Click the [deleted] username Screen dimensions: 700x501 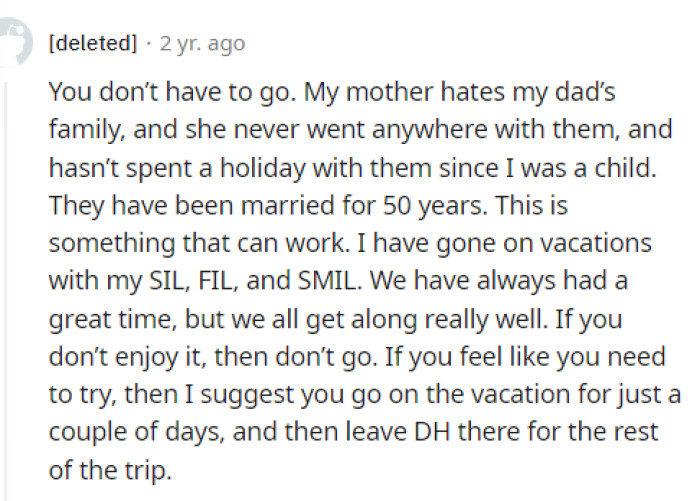coord(92,44)
